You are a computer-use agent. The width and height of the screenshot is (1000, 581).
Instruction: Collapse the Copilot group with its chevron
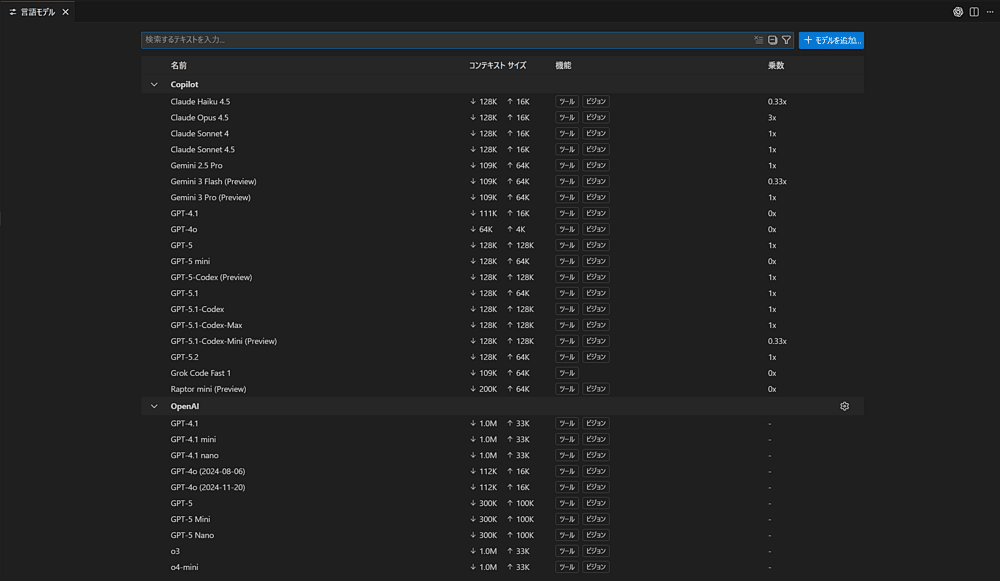tap(154, 84)
